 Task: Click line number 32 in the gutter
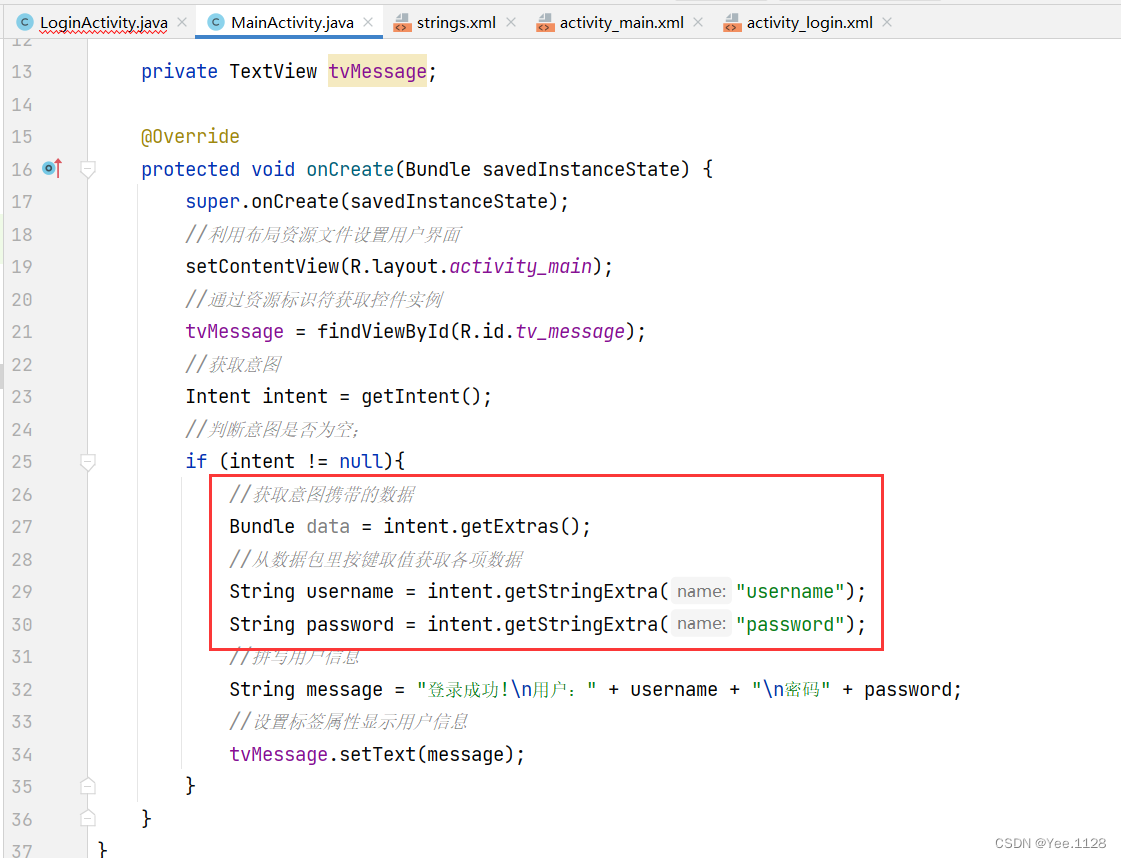point(21,690)
